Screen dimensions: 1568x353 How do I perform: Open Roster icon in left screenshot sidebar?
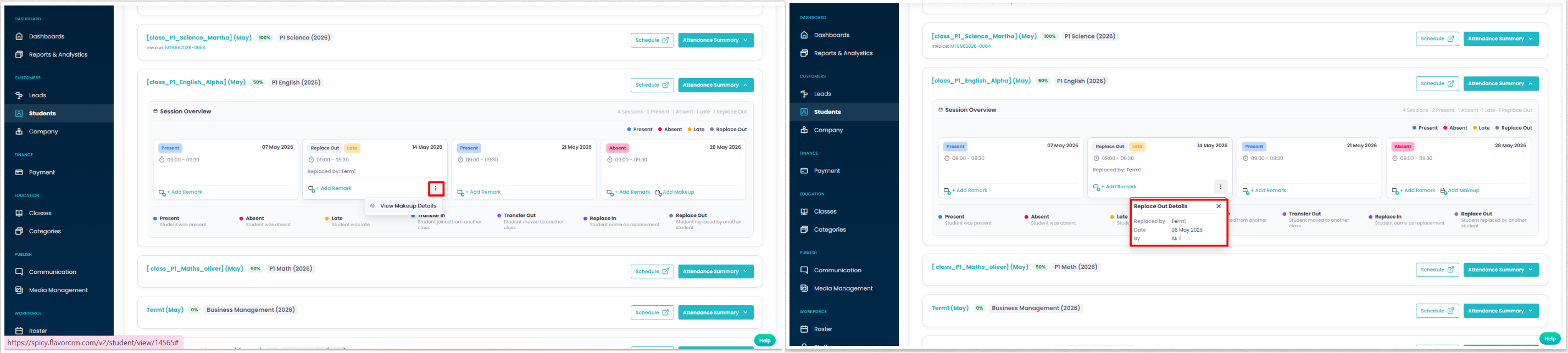19,331
